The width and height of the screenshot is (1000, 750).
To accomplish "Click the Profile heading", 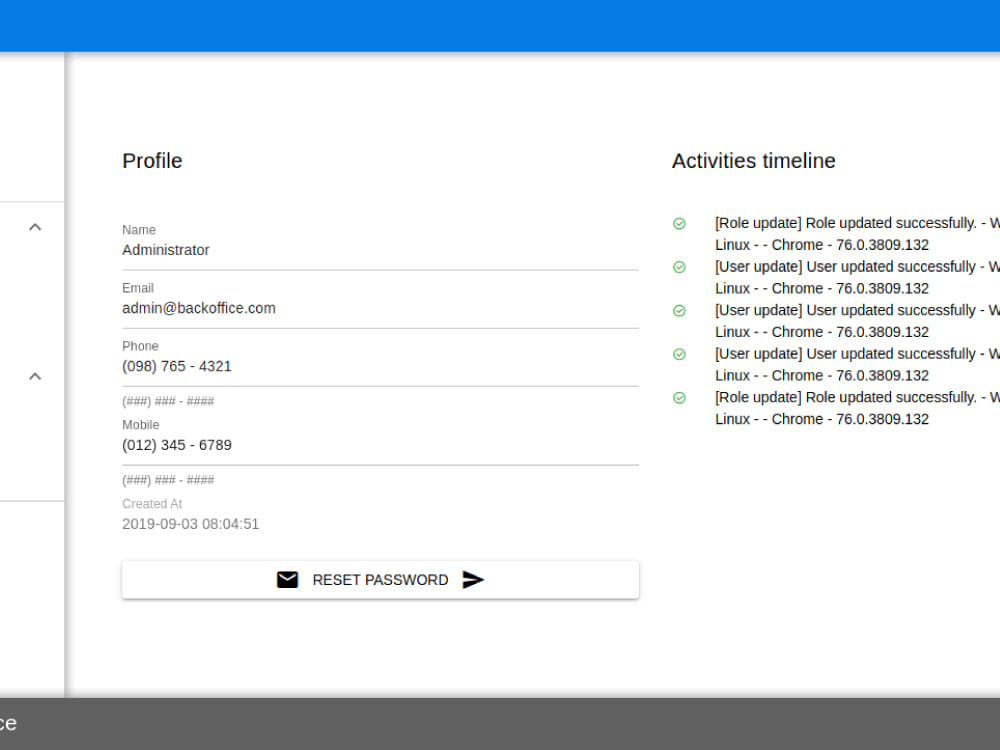I will pos(152,161).
